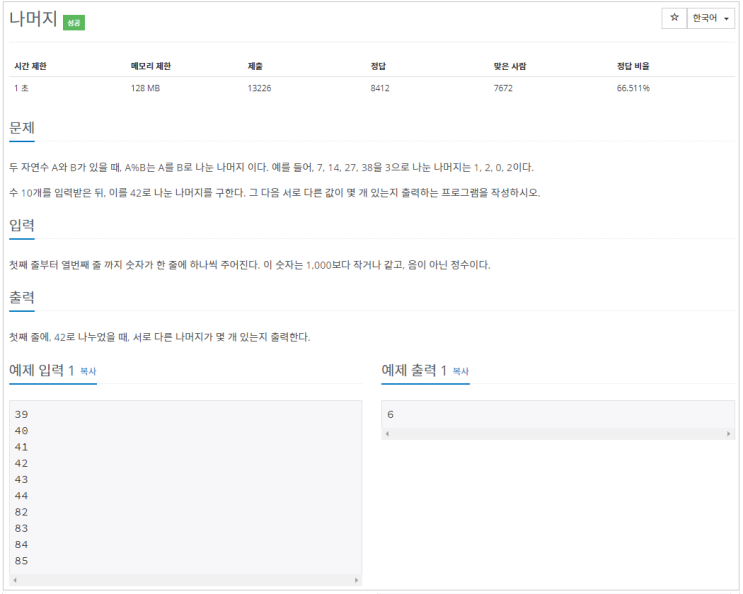
Task: Click the green 성공 badge
Action: [x=74, y=22]
